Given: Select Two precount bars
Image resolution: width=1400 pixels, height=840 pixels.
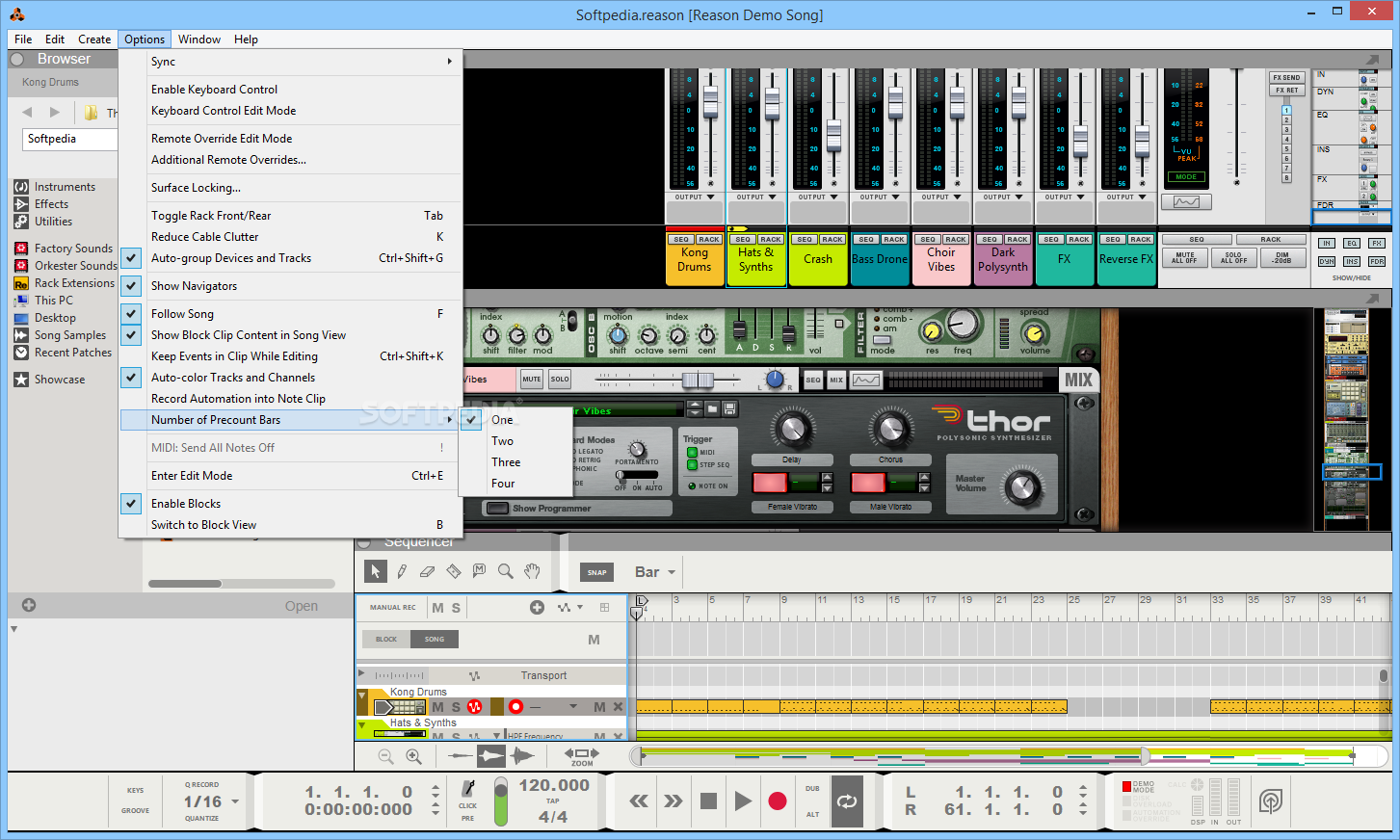Looking at the screenshot, I should click(516, 441).
